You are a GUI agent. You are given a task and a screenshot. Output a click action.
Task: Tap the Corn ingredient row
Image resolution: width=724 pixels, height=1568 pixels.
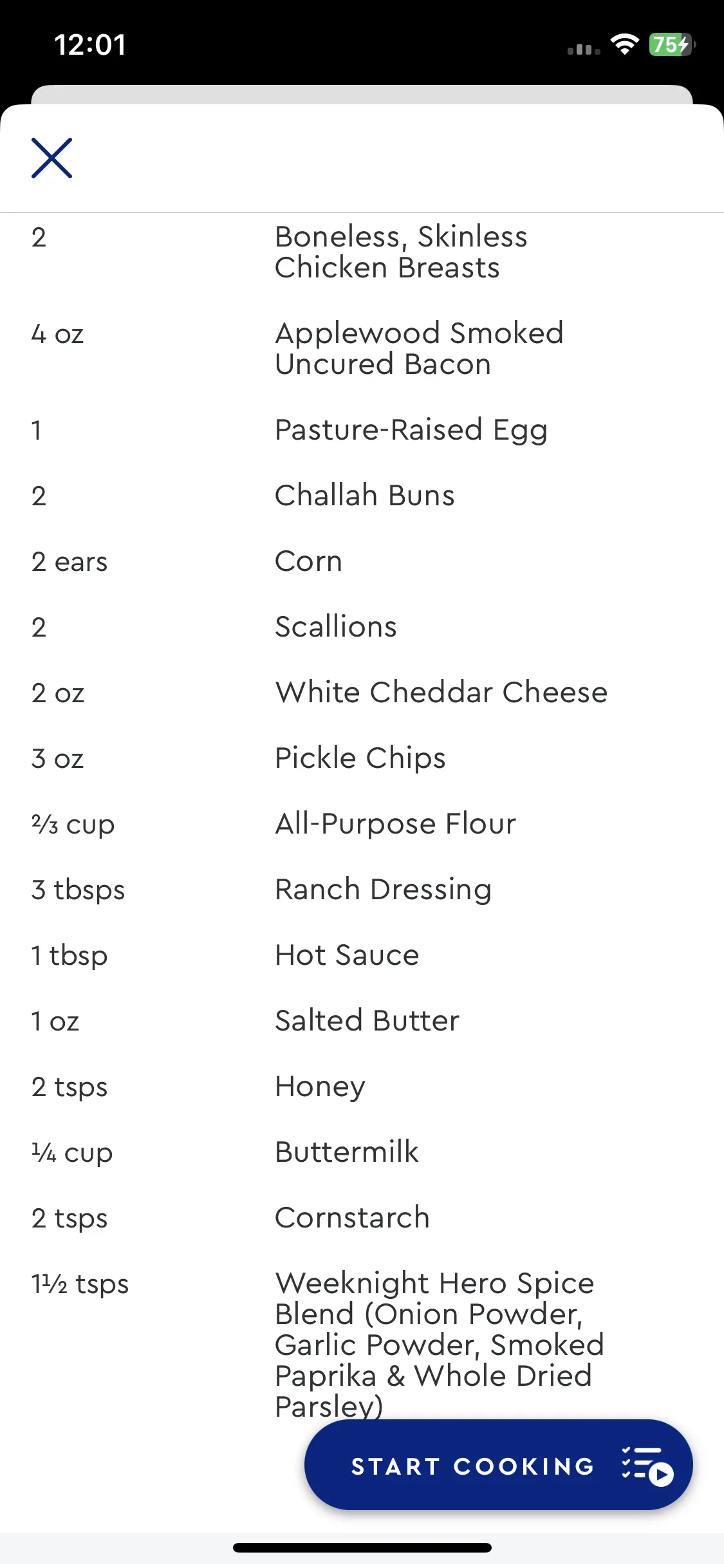(362, 561)
